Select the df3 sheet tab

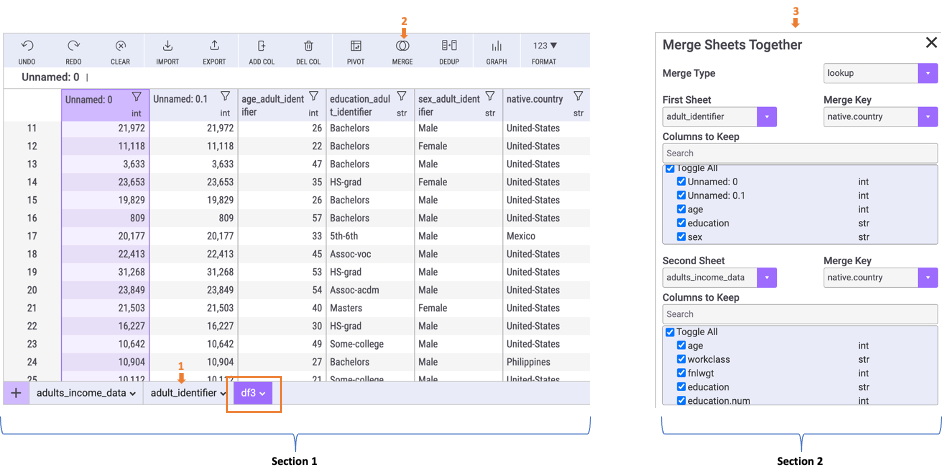click(x=251, y=393)
